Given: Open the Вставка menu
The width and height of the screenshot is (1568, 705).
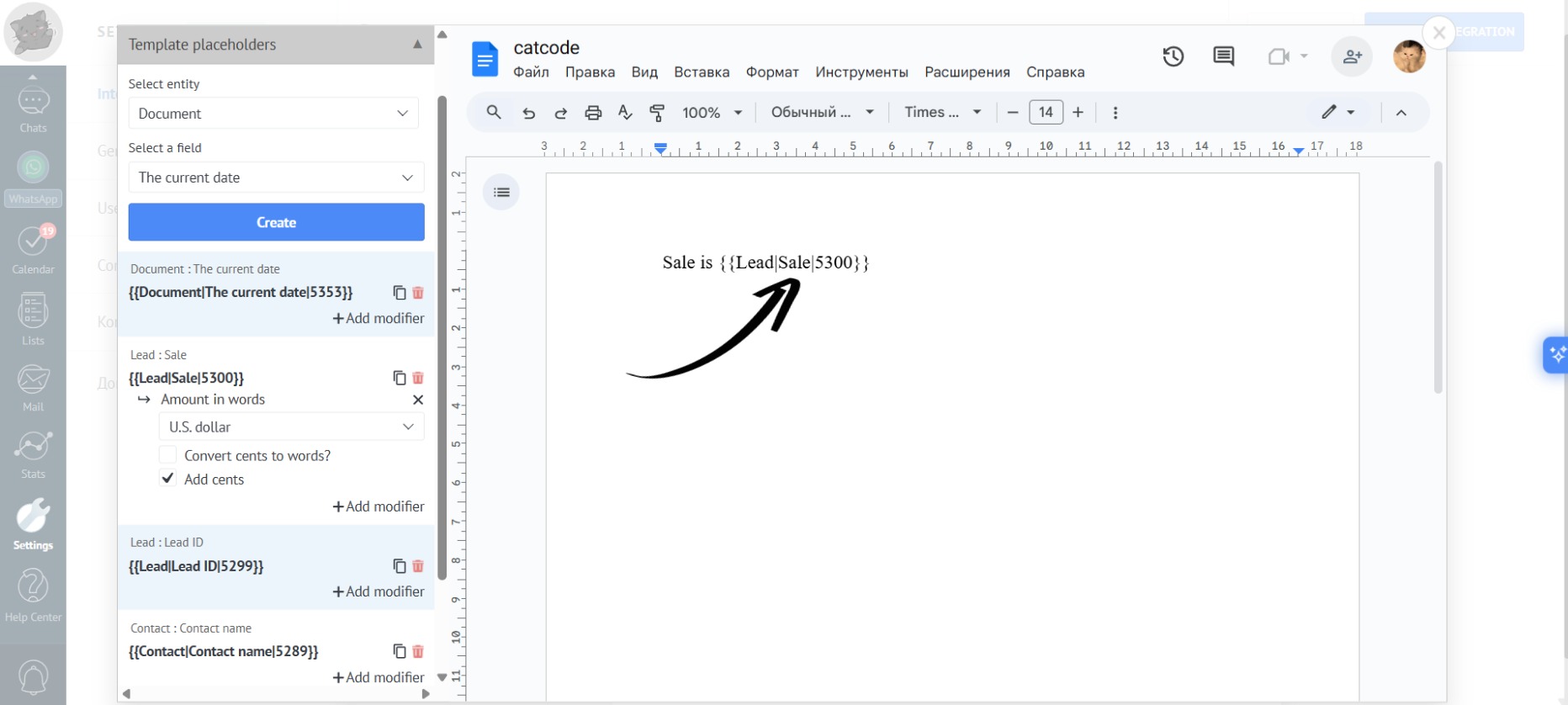Looking at the screenshot, I should (701, 72).
